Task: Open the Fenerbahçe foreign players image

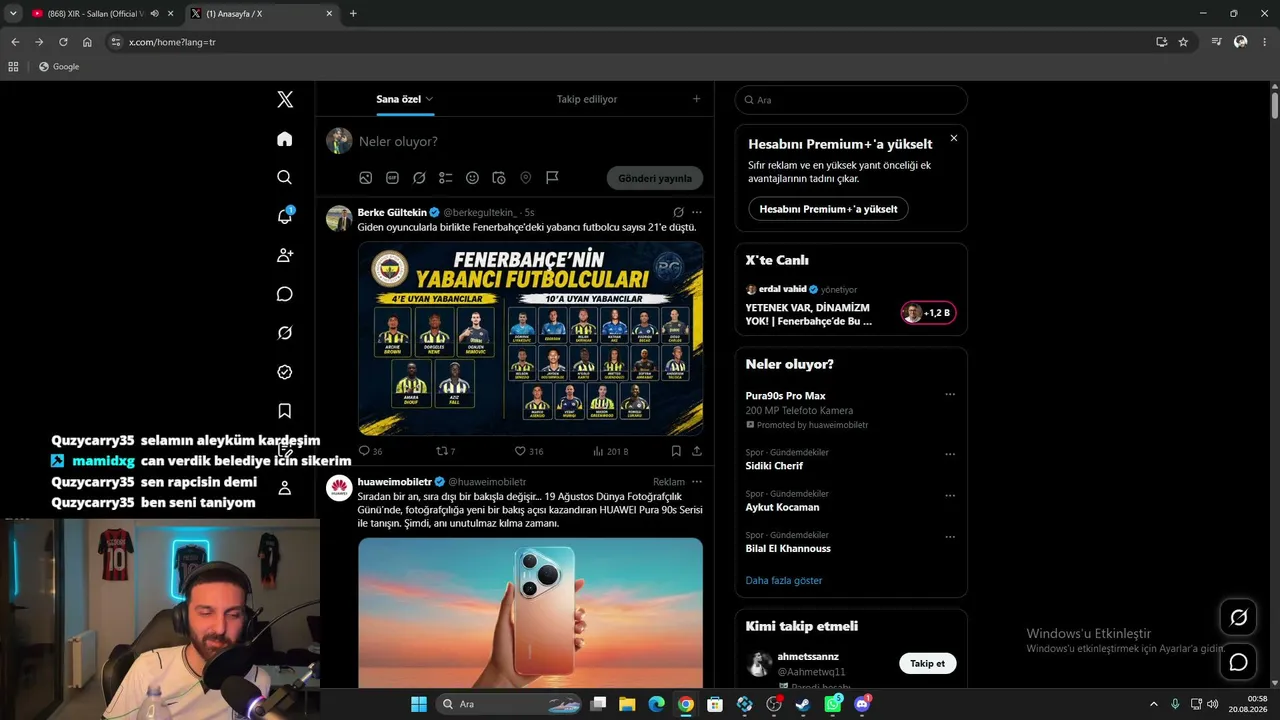Action: [531, 338]
